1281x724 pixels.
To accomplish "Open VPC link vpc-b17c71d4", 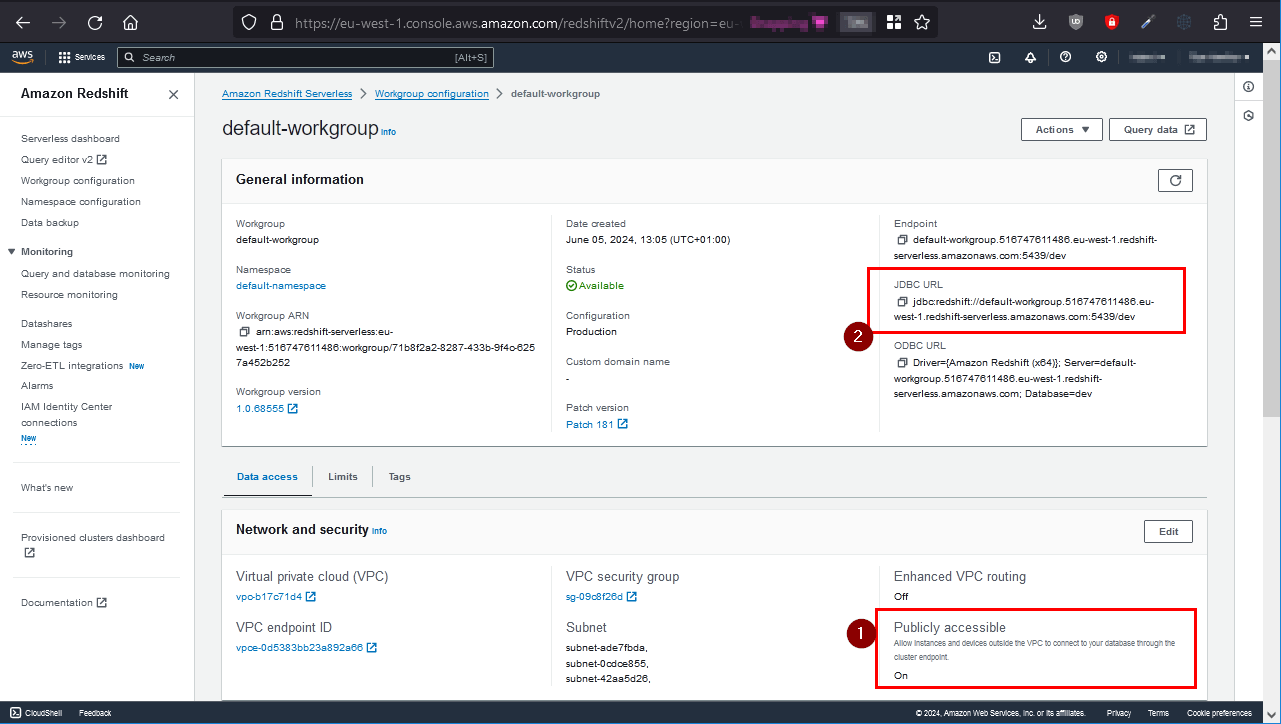I will [276, 597].
